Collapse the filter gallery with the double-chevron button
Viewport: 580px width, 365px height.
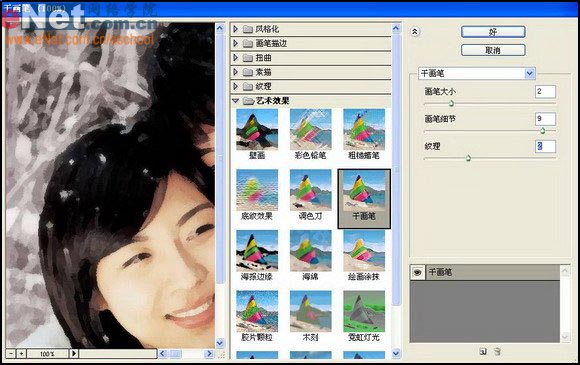[x=415, y=32]
